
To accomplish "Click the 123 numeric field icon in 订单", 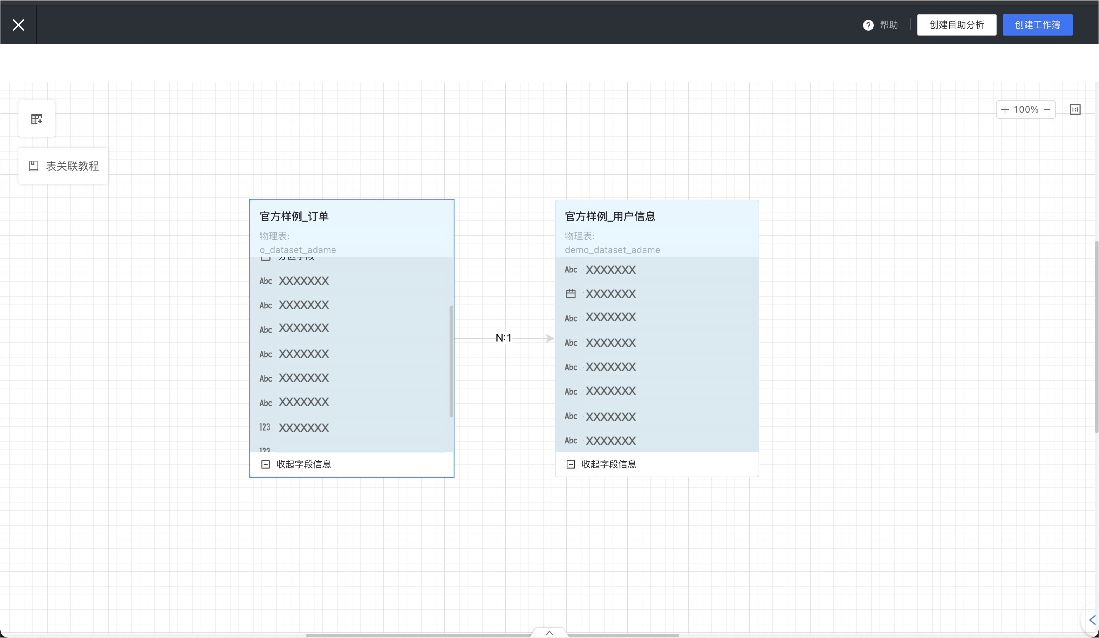I will point(265,428).
